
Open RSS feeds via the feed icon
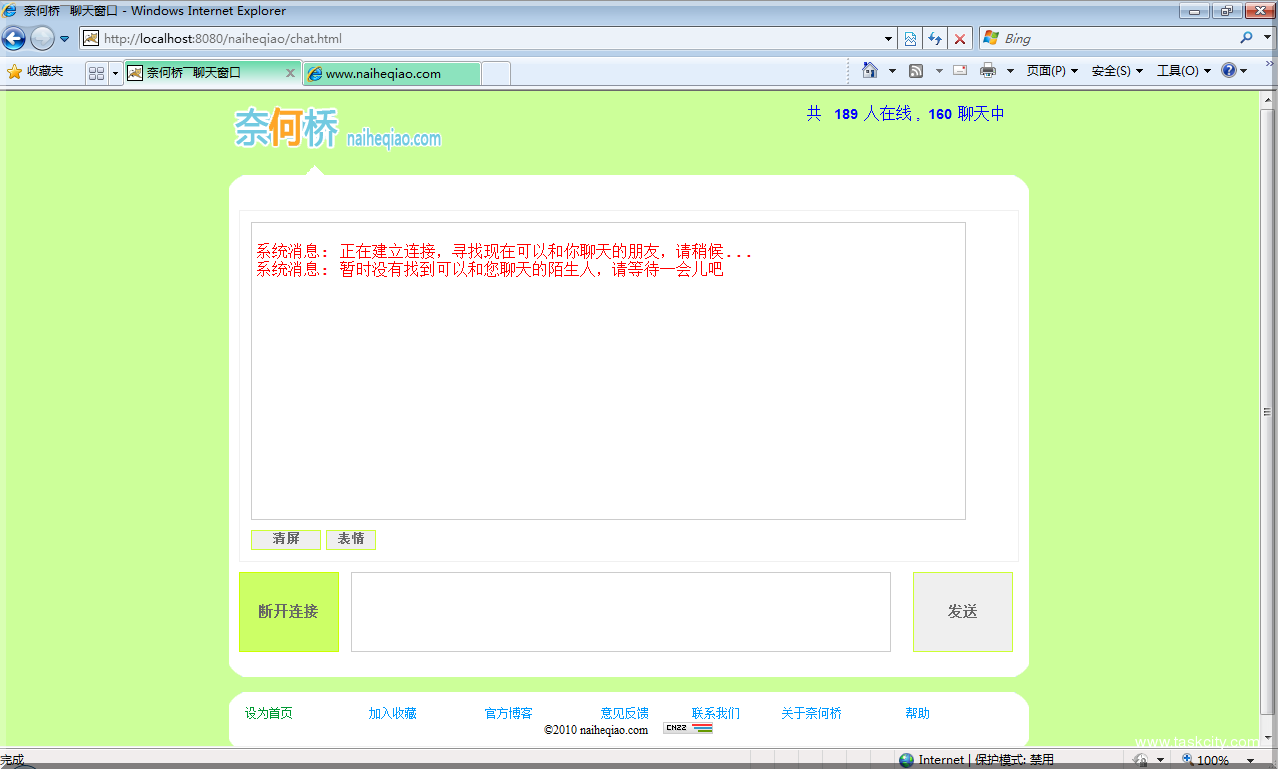(x=915, y=70)
